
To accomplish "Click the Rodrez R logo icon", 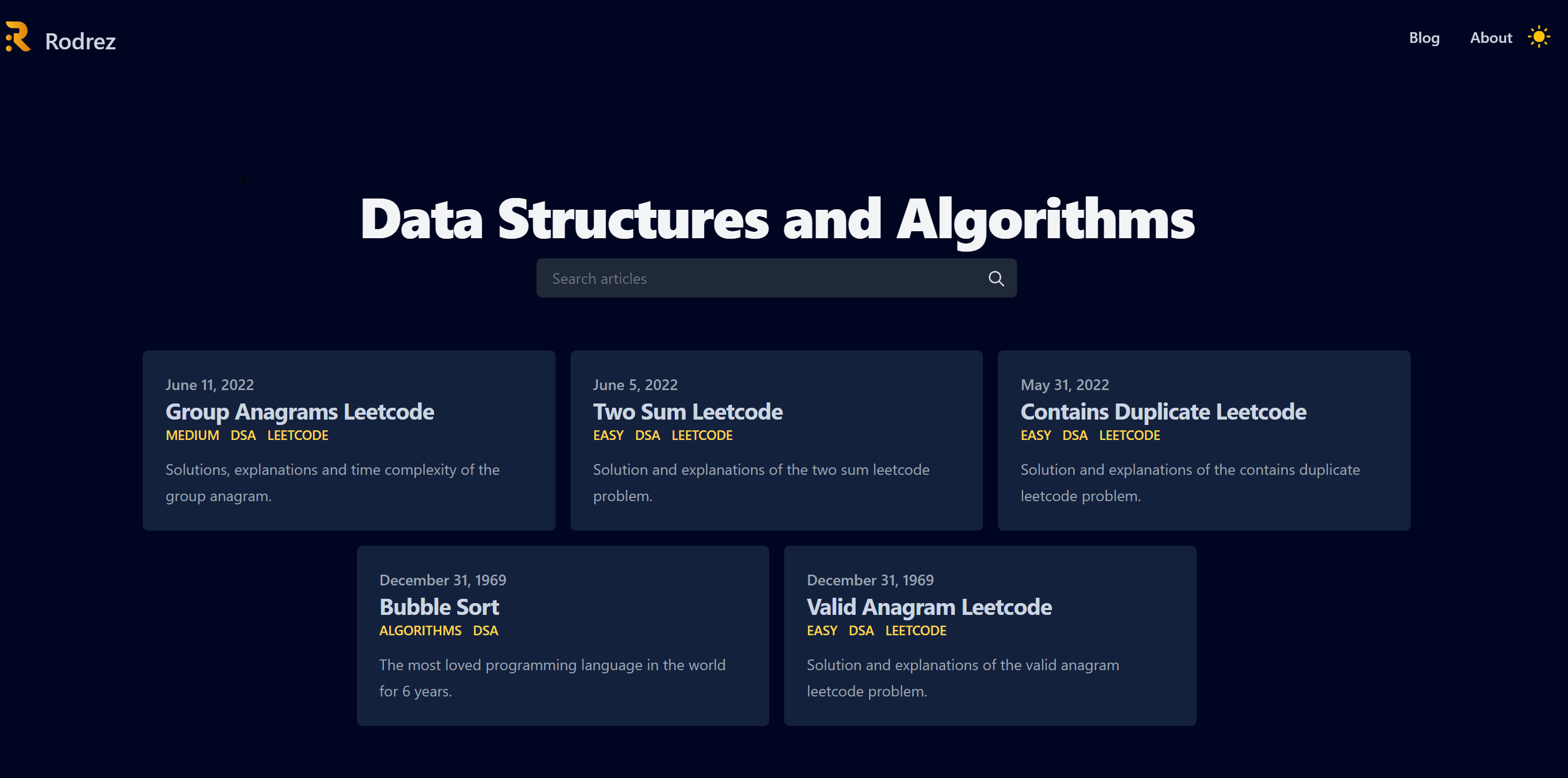I will (x=18, y=37).
